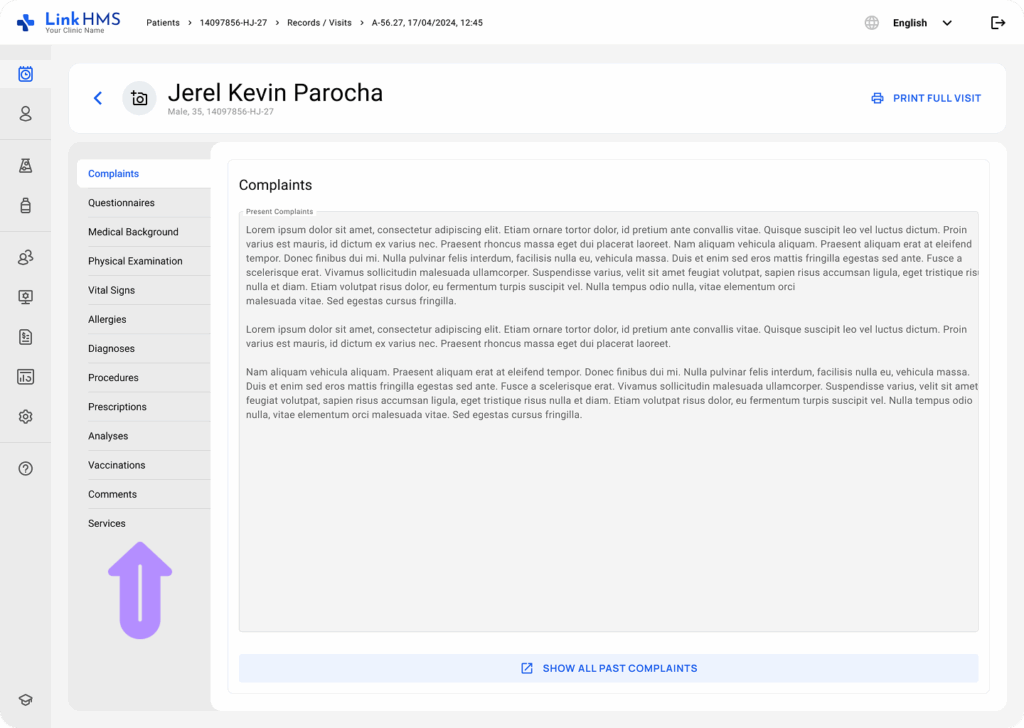Click the patients person icon in sidebar
The height and width of the screenshot is (728, 1024).
tap(26, 114)
